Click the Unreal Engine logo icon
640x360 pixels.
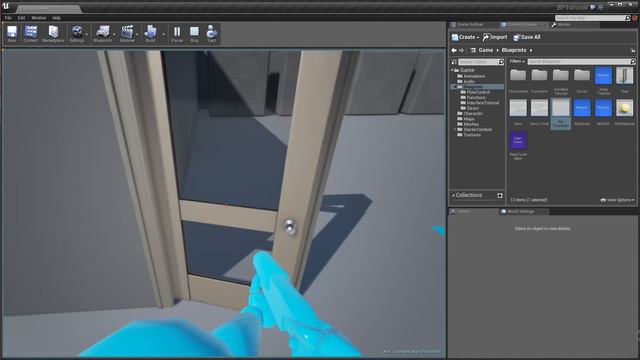coord(6,6)
